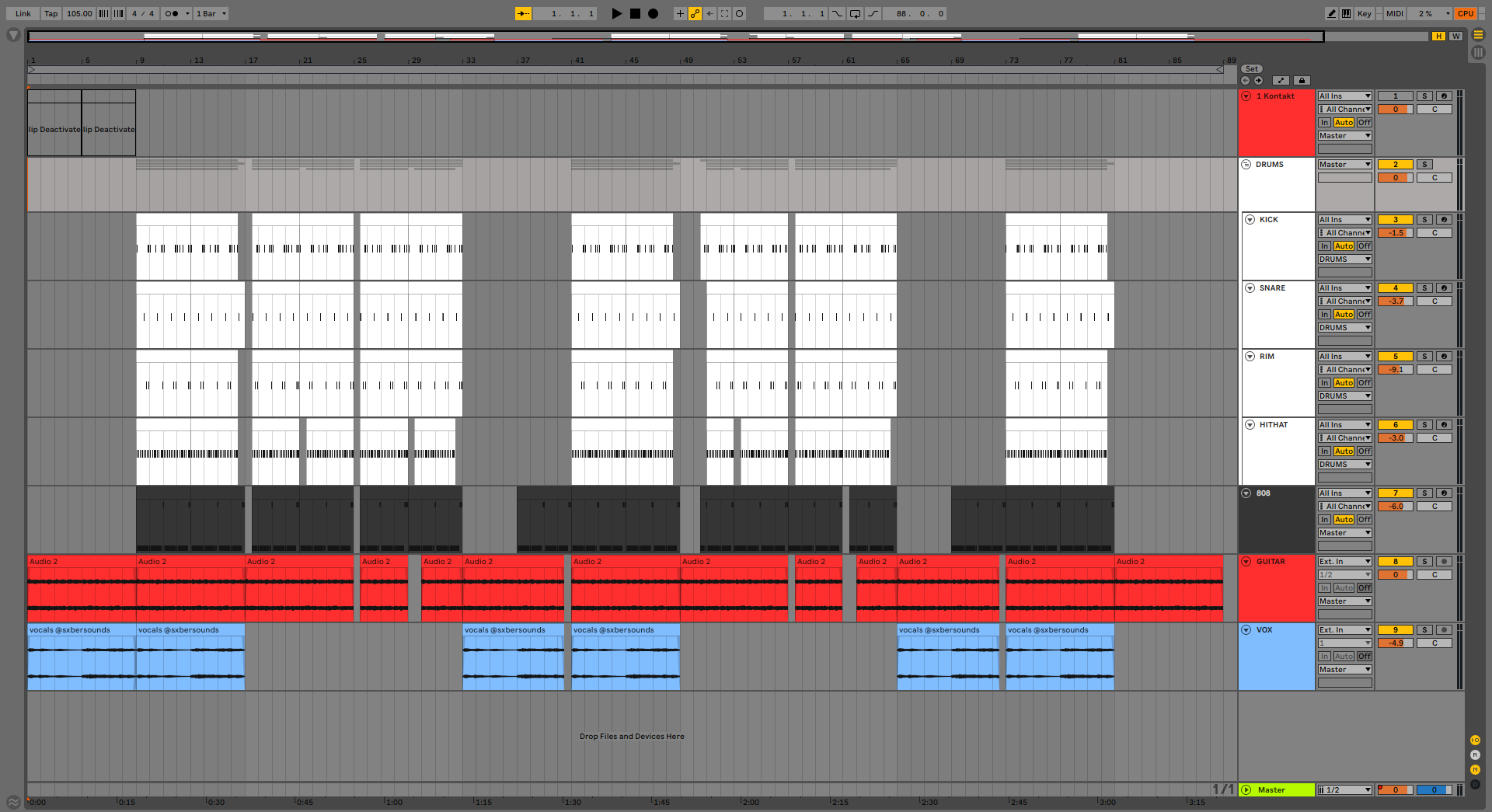Toggle Draw Mode pencil icon

1331,13
